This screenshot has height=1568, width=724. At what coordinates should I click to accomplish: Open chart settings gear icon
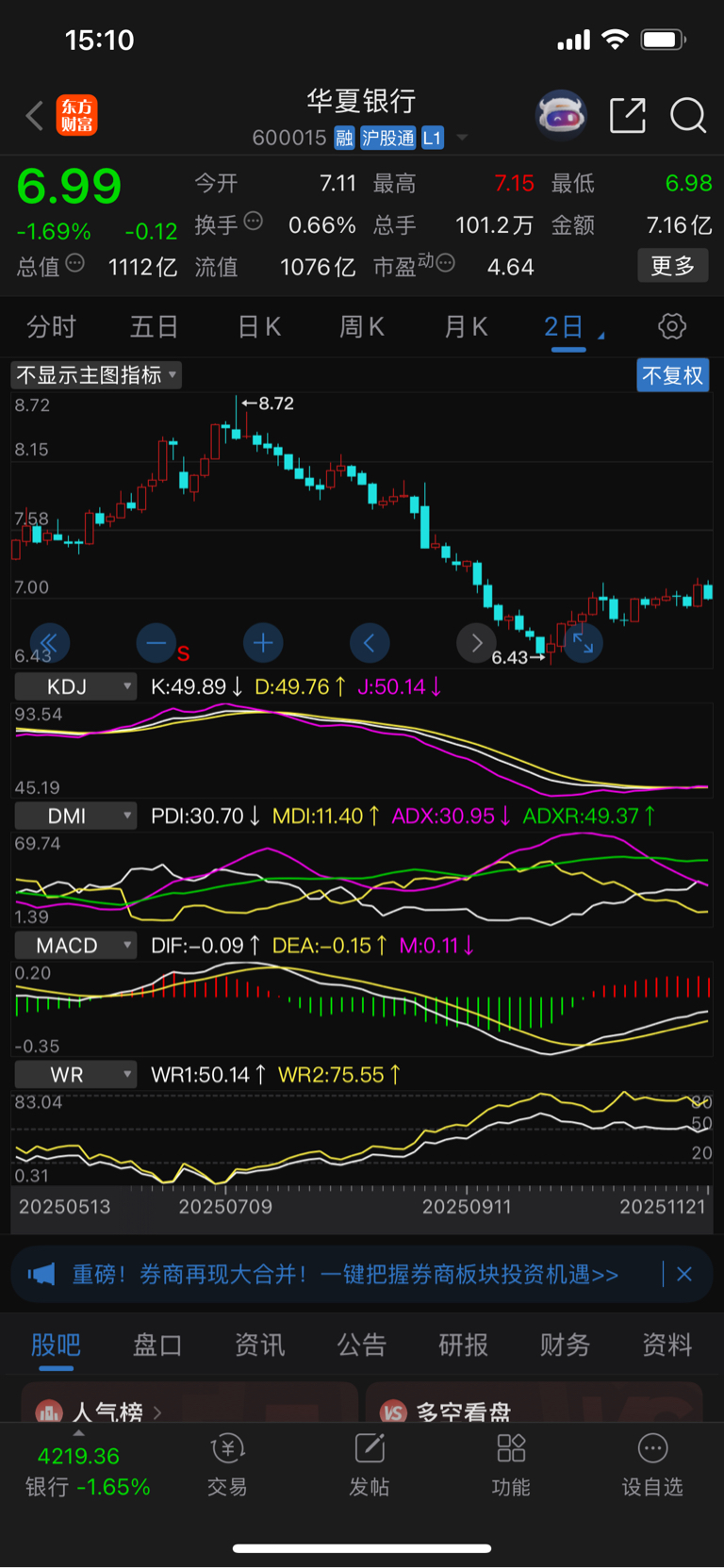(x=672, y=327)
